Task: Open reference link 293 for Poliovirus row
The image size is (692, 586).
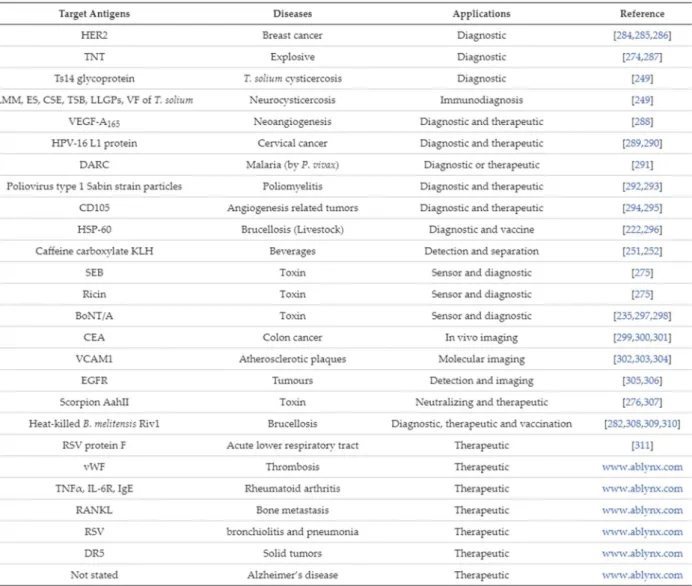Action: (x=652, y=187)
